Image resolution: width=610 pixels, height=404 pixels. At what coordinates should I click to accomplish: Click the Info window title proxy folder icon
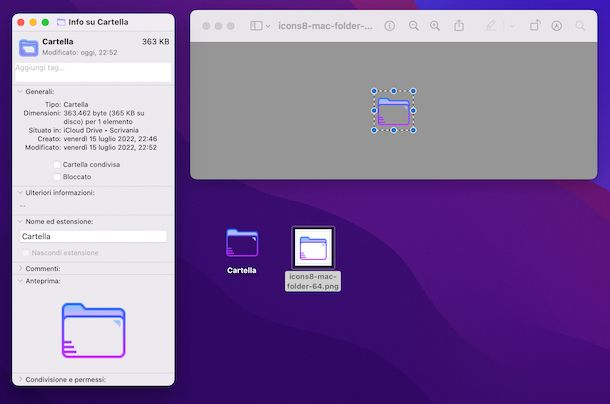61,22
